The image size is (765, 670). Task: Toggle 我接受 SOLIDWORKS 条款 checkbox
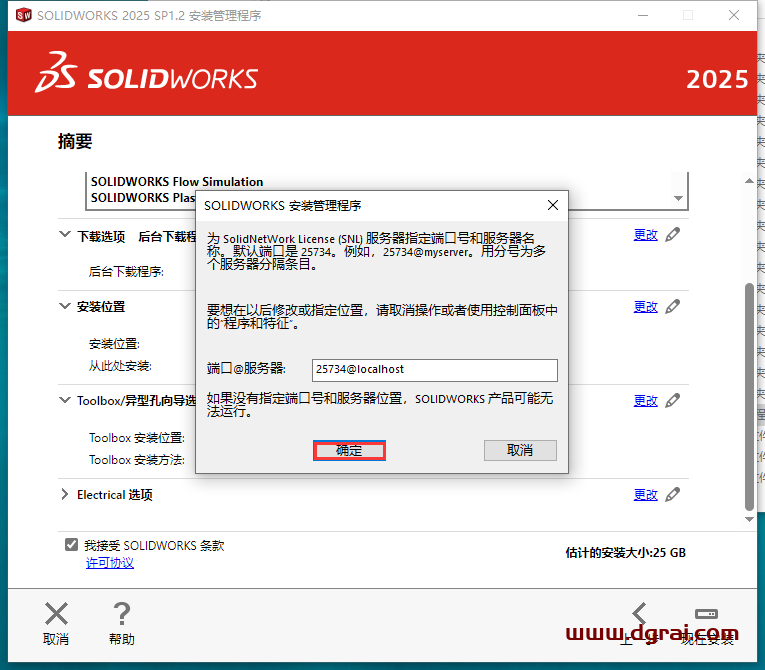pyautogui.click(x=71, y=545)
